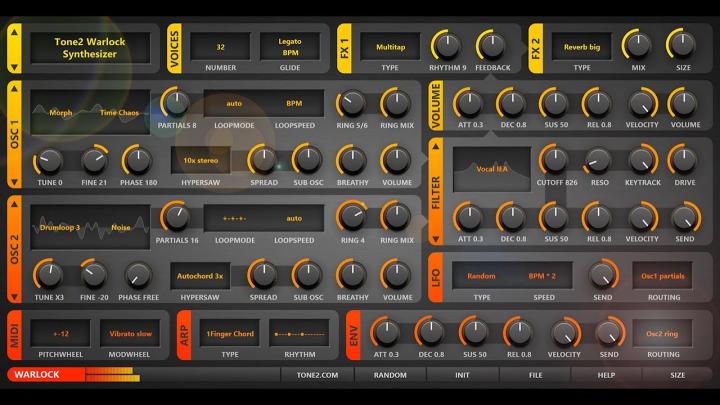This screenshot has width=720, height=405.
Task: Open LFO ROUTING selector showing Osc1 partials
Action: (x=663, y=276)
